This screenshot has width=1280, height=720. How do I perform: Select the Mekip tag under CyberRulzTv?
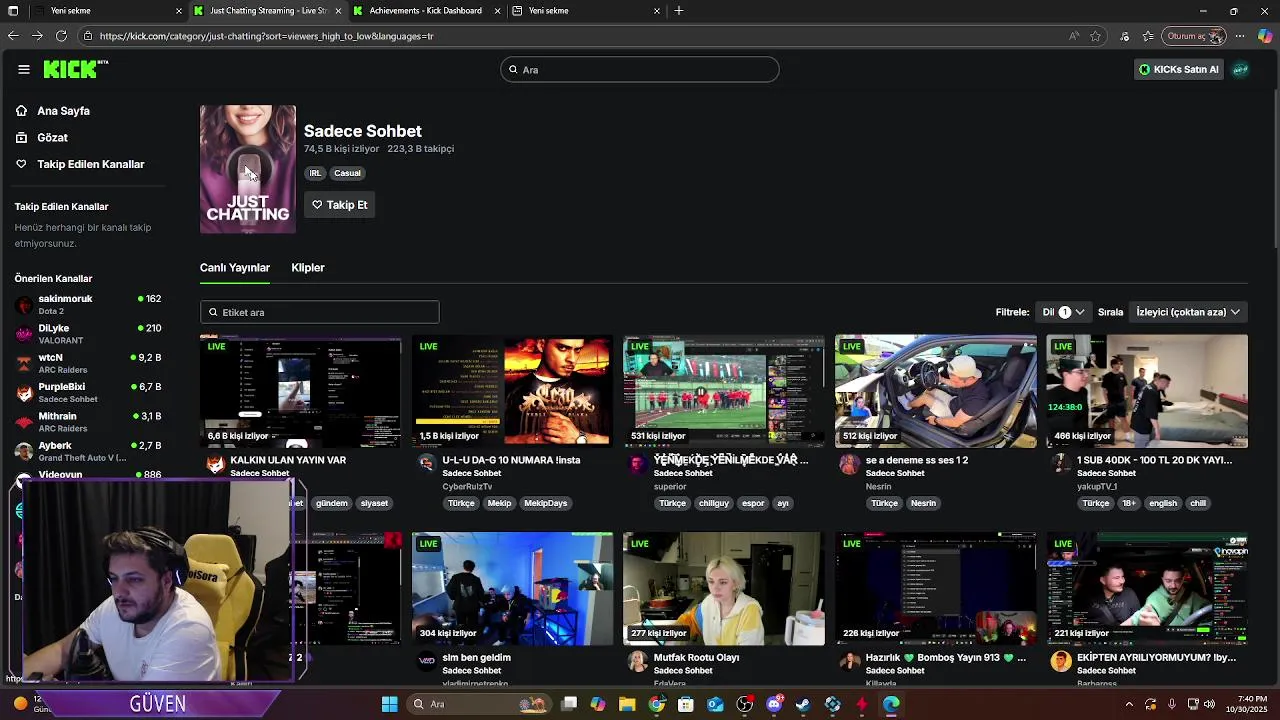pyautogui.click(x=499, y=503)
